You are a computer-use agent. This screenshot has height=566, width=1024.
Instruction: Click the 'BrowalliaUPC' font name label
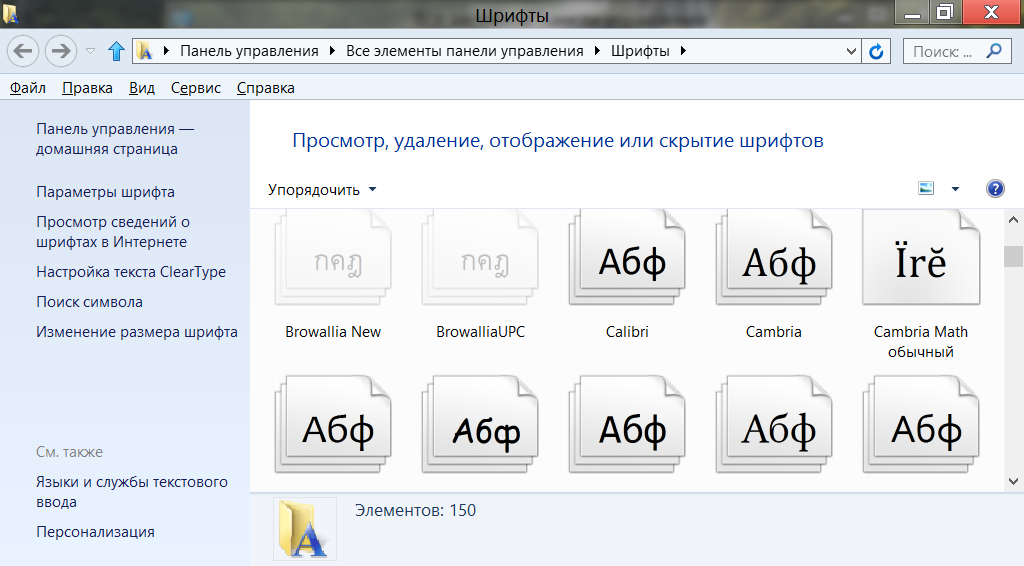(480, 332)
